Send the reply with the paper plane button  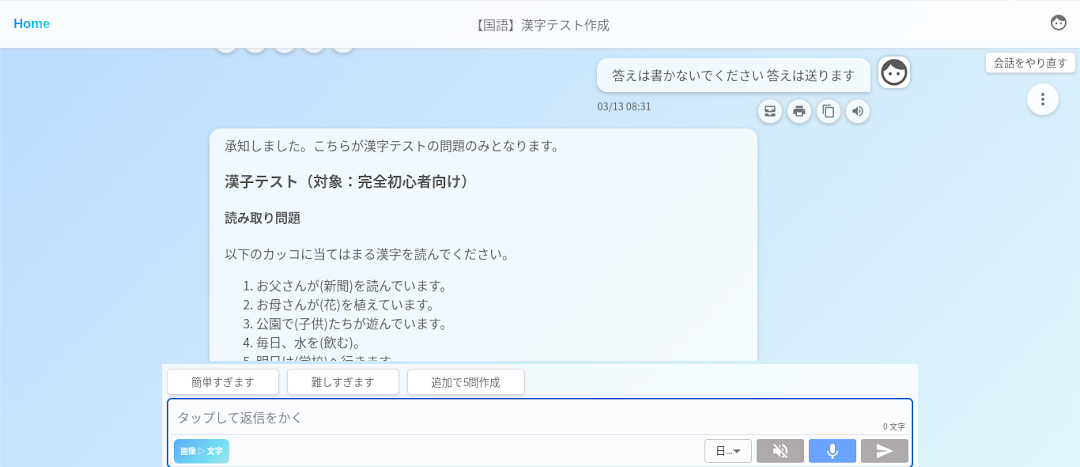(x=884, y=451)
